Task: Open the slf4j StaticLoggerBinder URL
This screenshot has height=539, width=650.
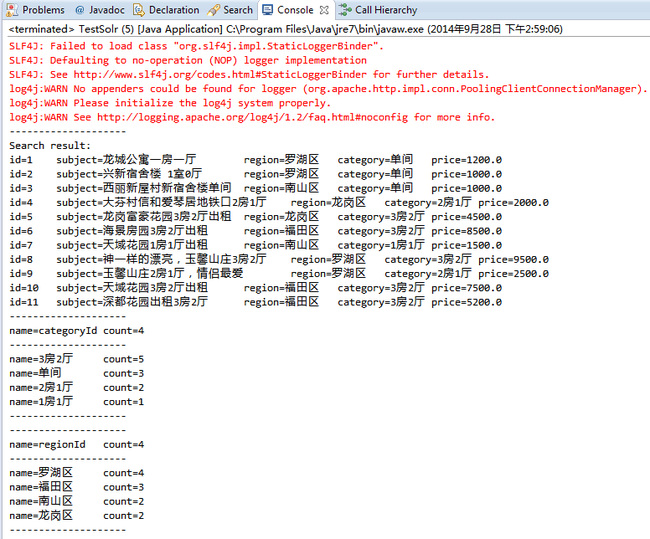Action: pyautogui.click(x=220, y=75)
